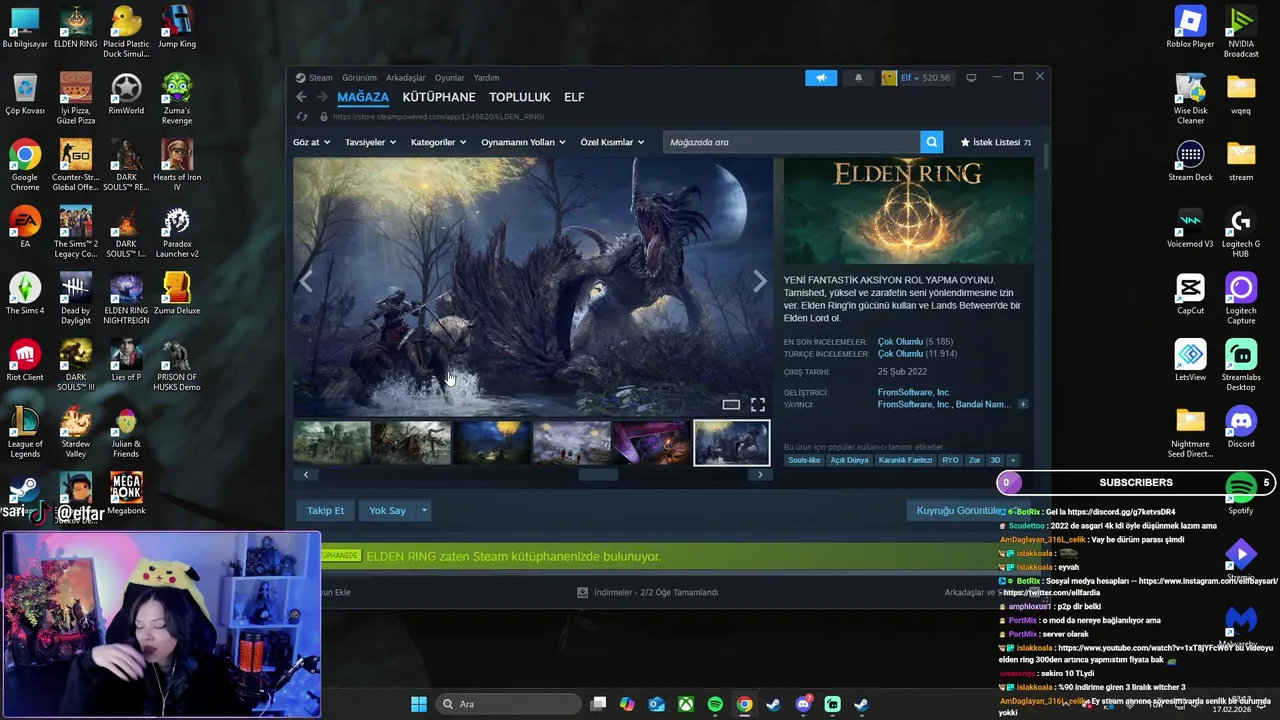Switch to the KÜTÜPHANE tab
The height and width of the screenshot is (720, 1280).
[439, 97]
